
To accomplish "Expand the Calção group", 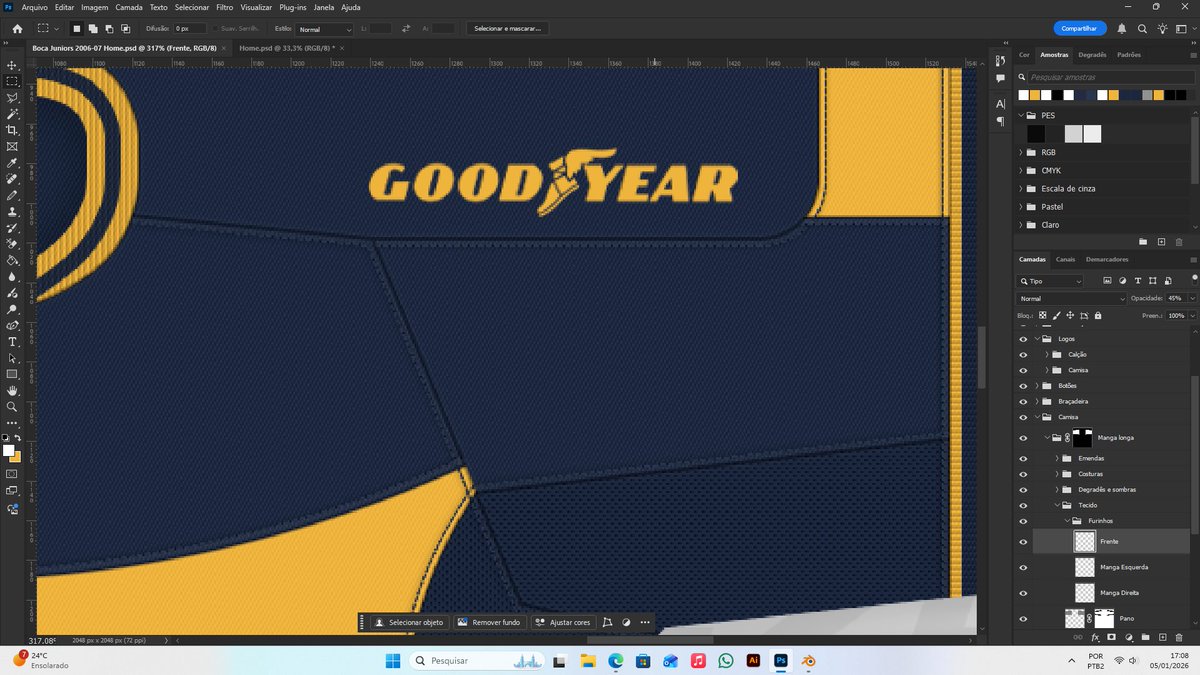I will [1047, 355].
